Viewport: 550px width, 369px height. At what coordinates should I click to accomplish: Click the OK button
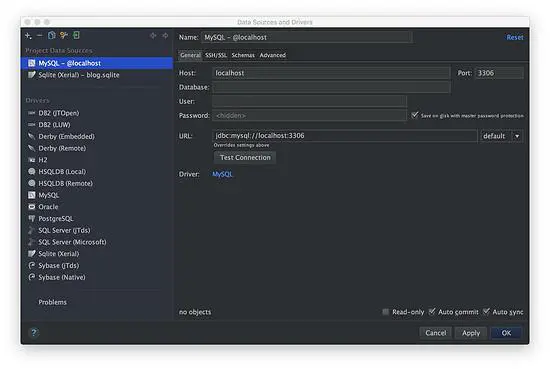point(506,333)
